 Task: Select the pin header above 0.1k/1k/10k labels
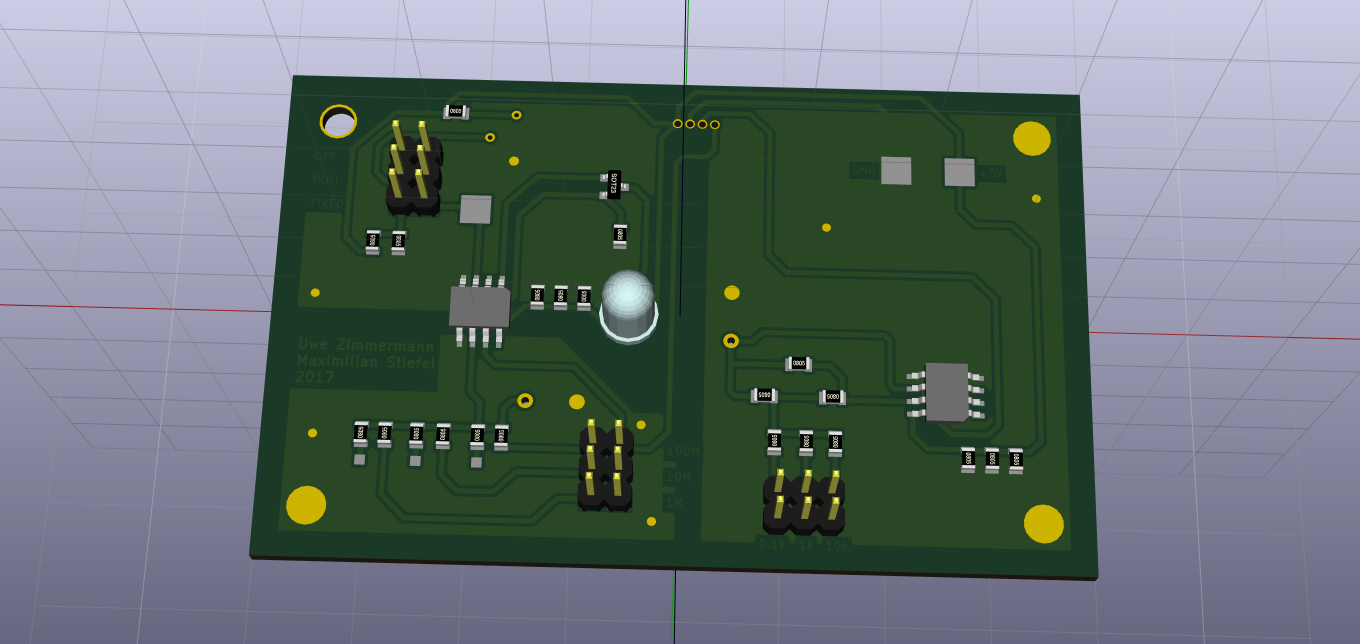804,500
